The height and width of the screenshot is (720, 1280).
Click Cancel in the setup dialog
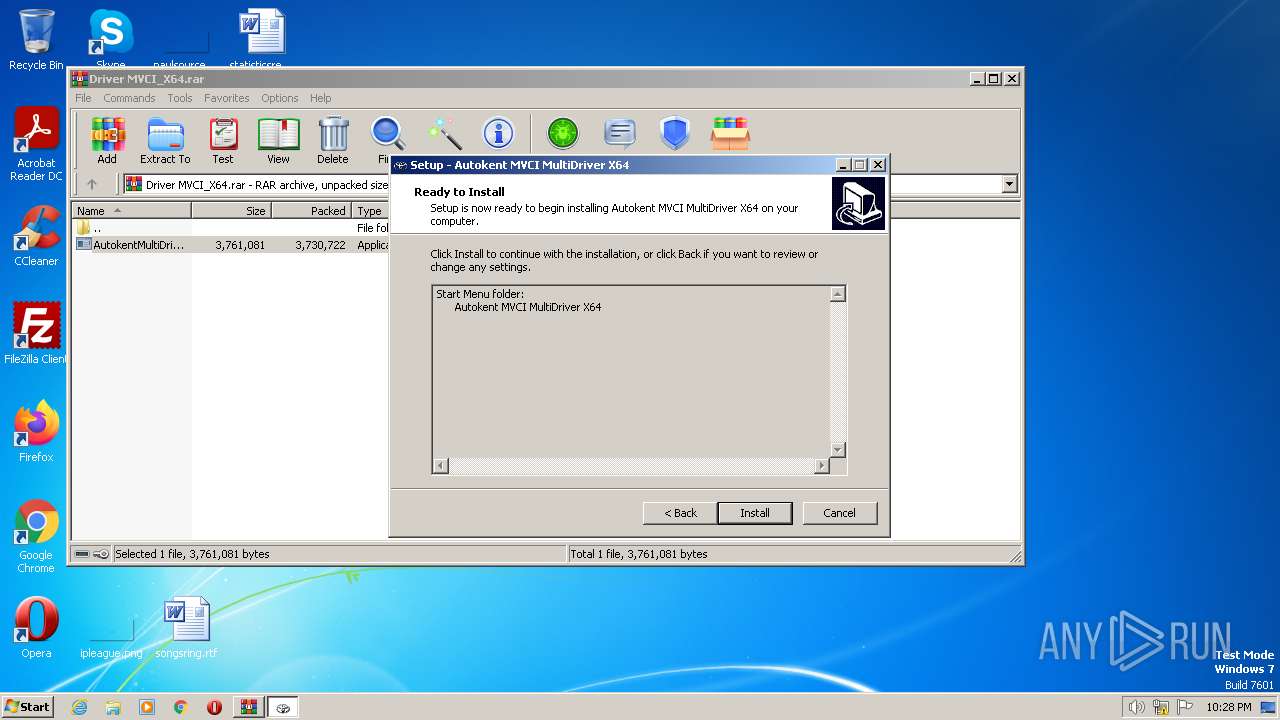click(x=839, y=513)
